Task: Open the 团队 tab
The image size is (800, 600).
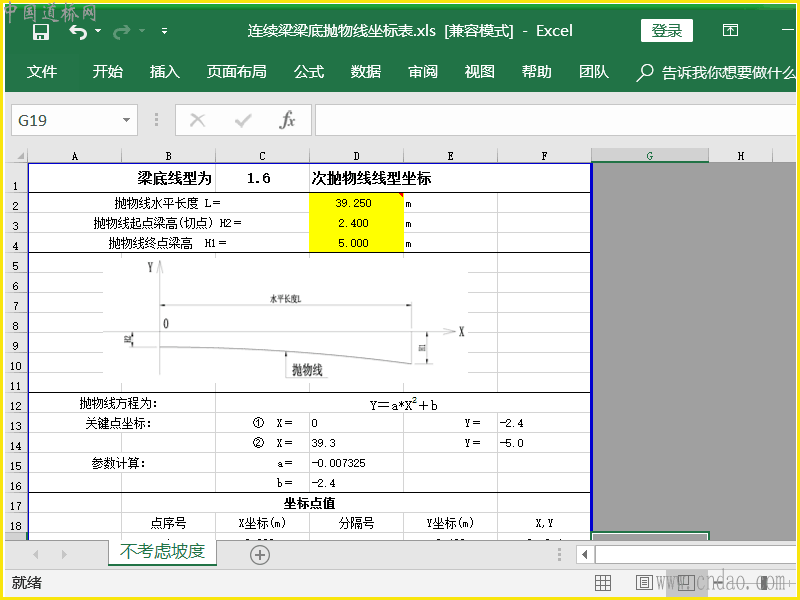Action: coord(593,72)
